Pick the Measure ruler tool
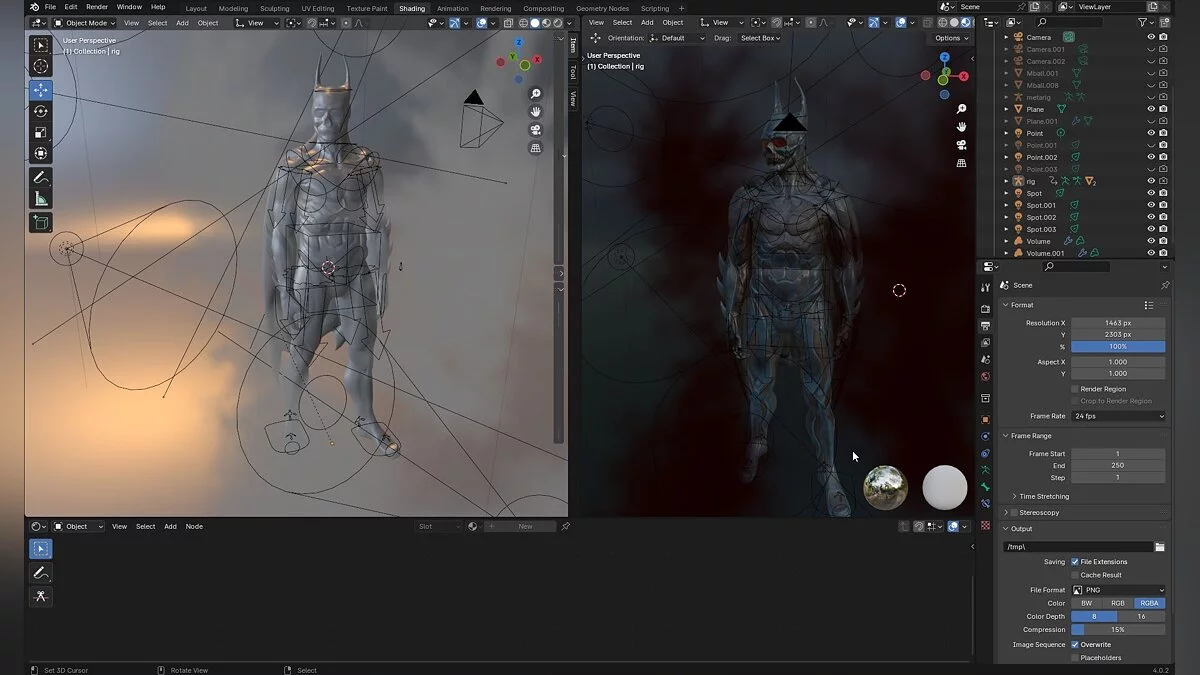This screenshot has height=675, width=1200. [40, 199]
